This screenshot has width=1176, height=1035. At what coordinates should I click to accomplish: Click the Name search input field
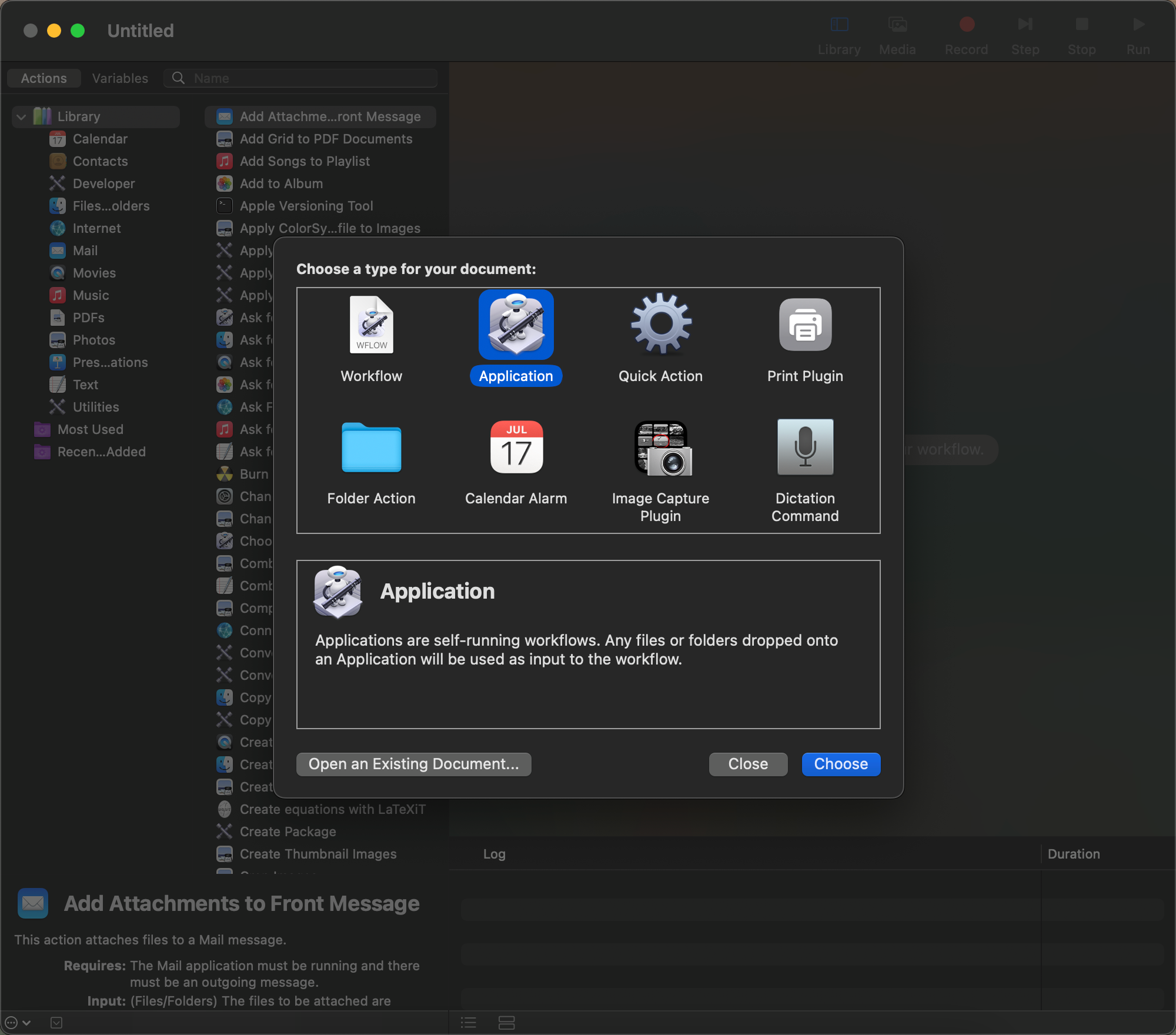(x=312, y=78)
